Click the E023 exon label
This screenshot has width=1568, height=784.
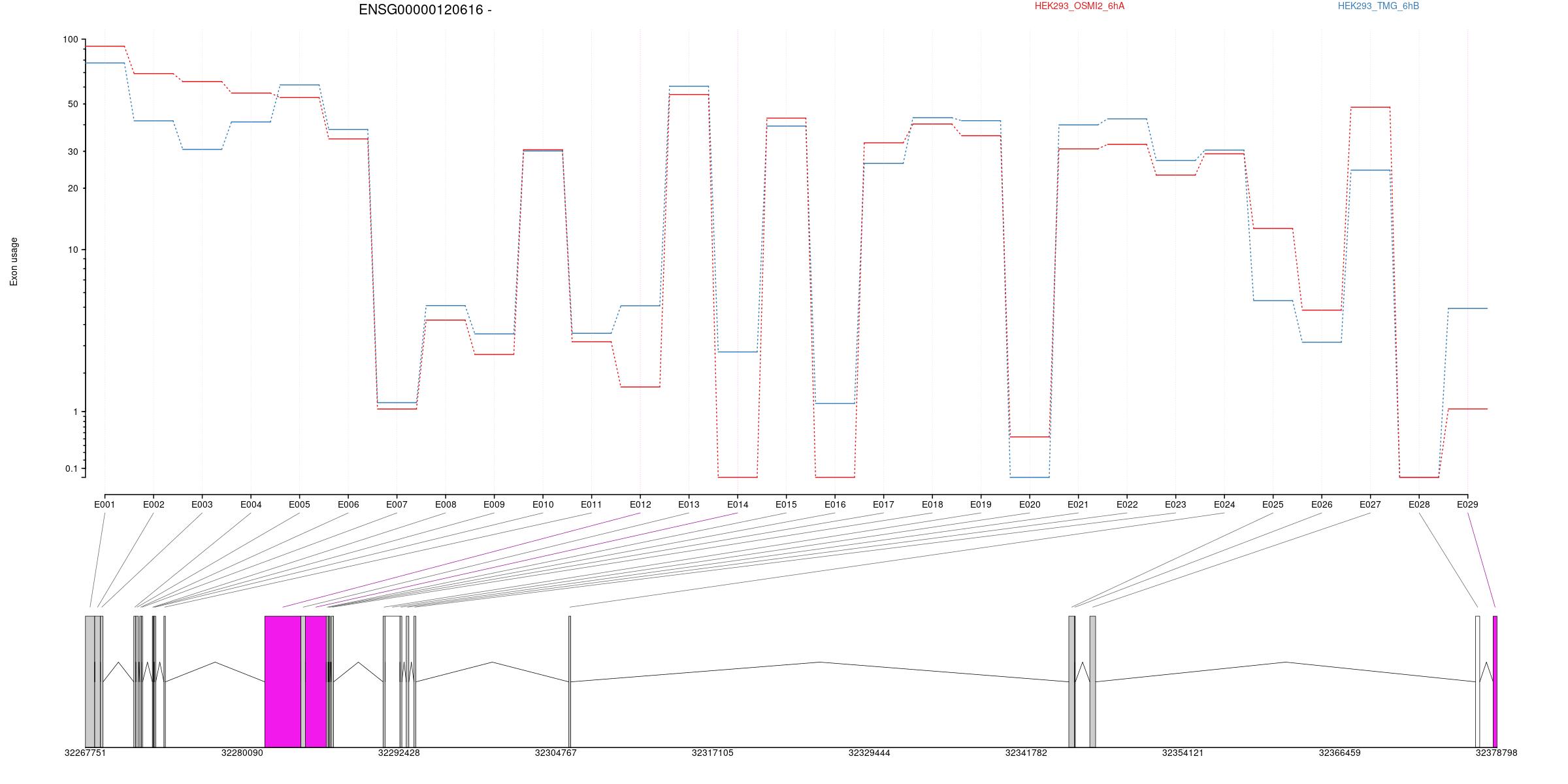pyautogui.click(x=1175, y=504)
